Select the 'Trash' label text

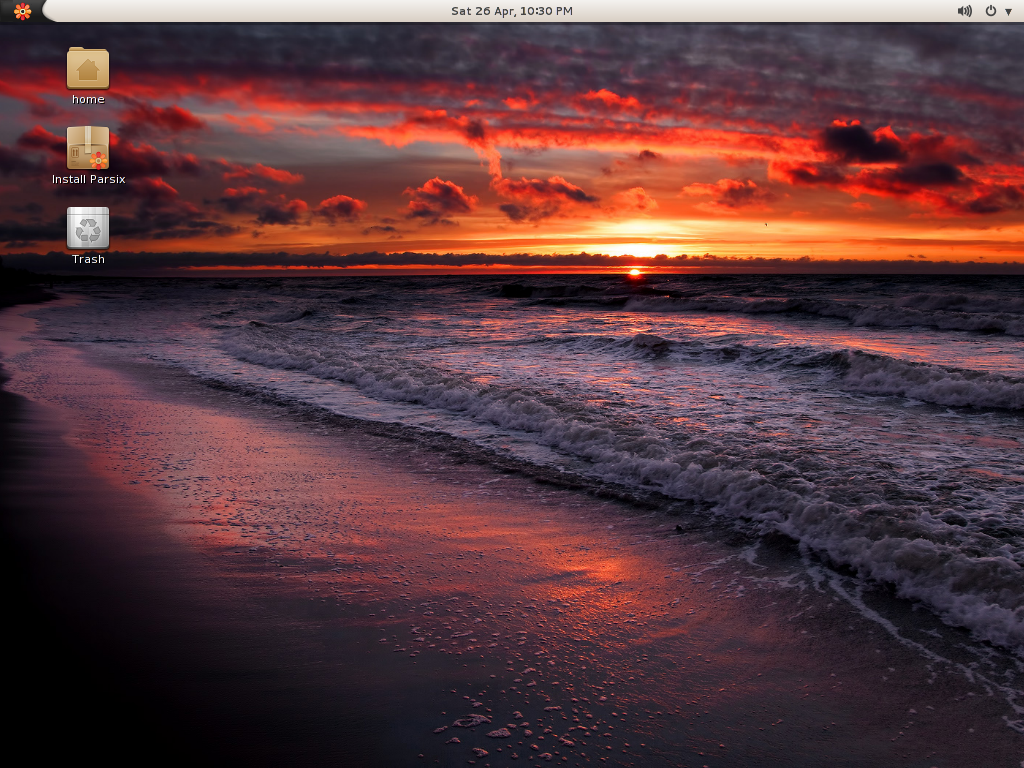pos(88,259)
